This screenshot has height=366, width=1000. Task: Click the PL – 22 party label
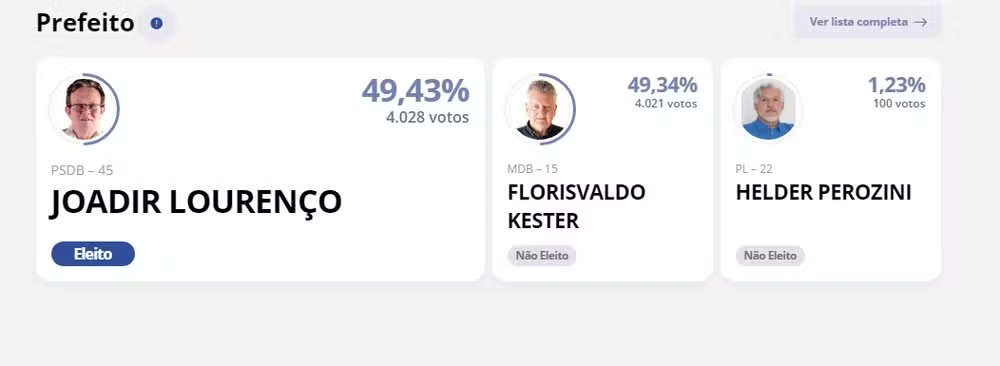pyautogui.click(x=754, y=169)
